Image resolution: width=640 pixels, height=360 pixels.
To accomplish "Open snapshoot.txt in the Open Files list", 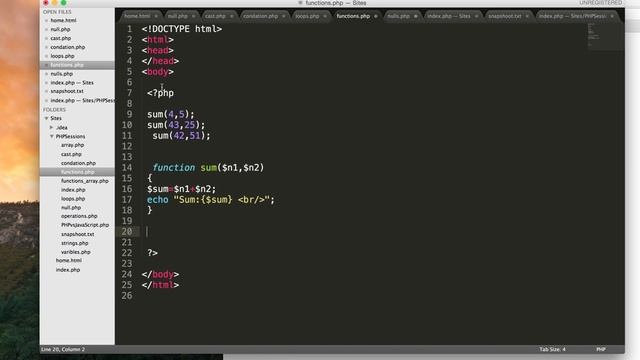I will tap(67, 91).
